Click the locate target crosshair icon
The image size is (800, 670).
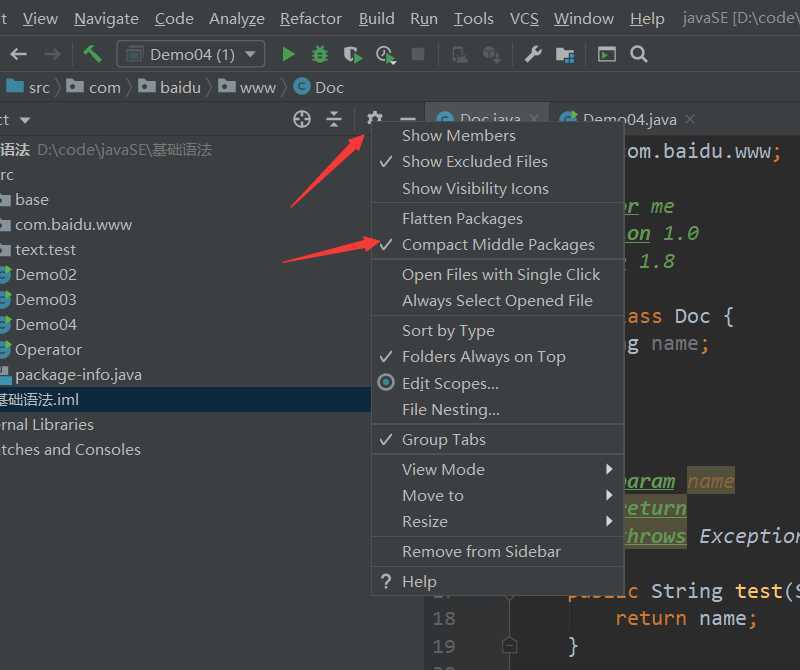pyautogui.click(x=302, y=119)
